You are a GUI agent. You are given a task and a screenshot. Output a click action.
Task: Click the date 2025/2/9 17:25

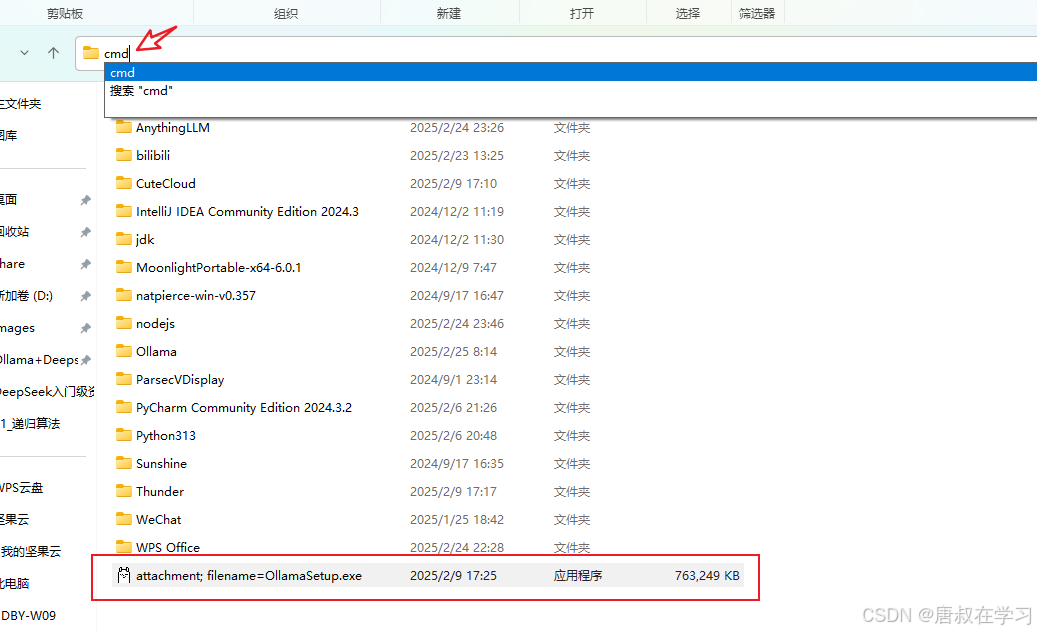tap(453, 575)
